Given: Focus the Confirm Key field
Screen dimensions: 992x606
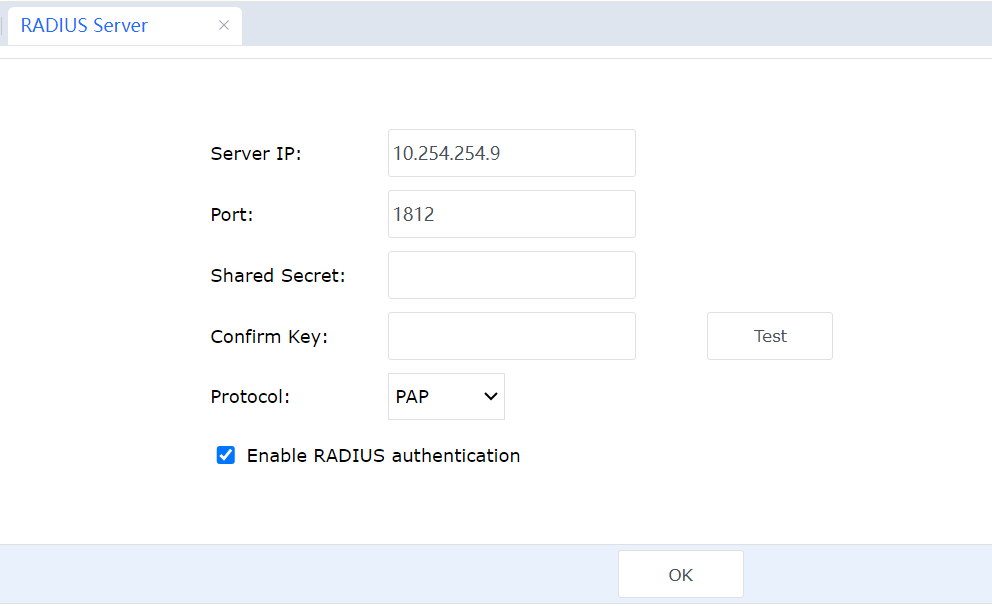Looking at the screenshot, I should pyautogui.click(x=511, y=336).
